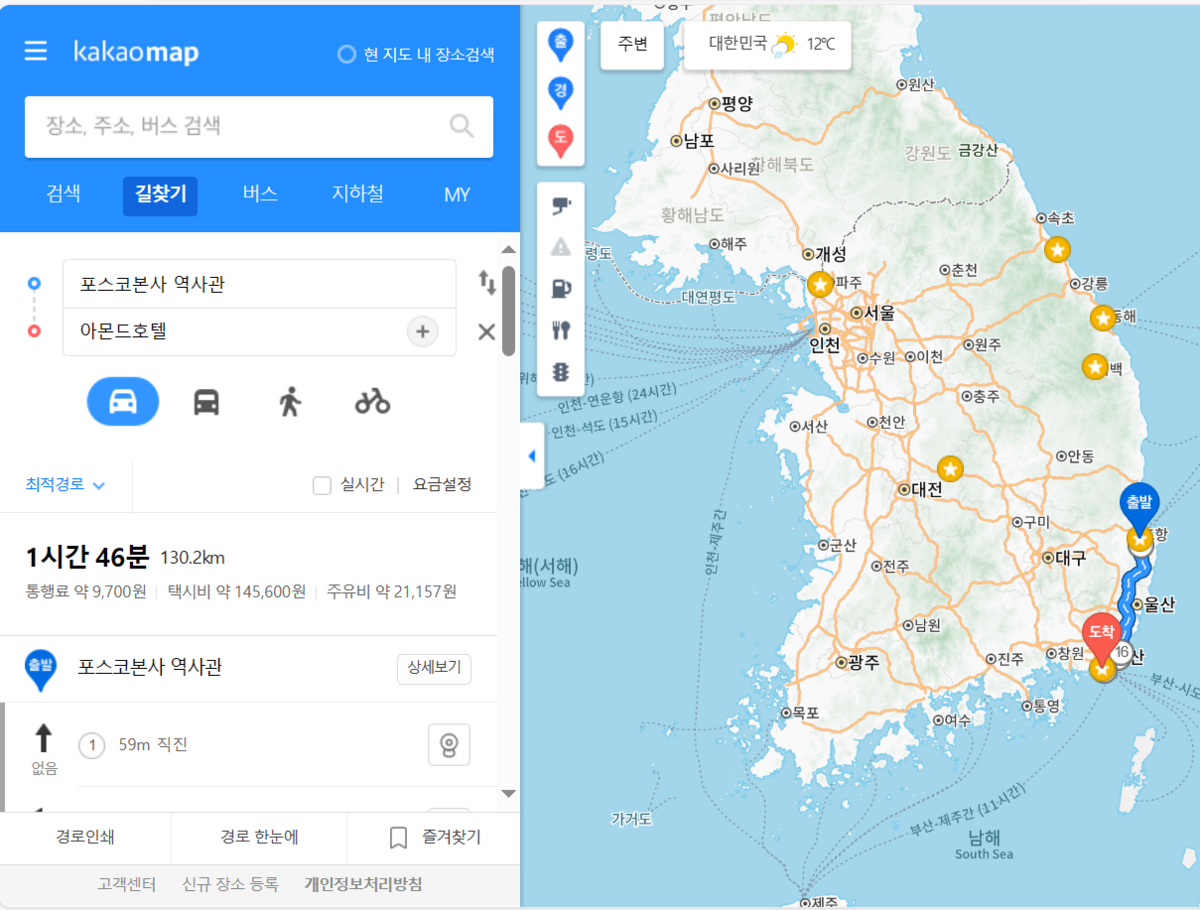The height and width of the screenshot is (910, 1200).
Task: Open the hamburger menu
Action: [36, 51]
